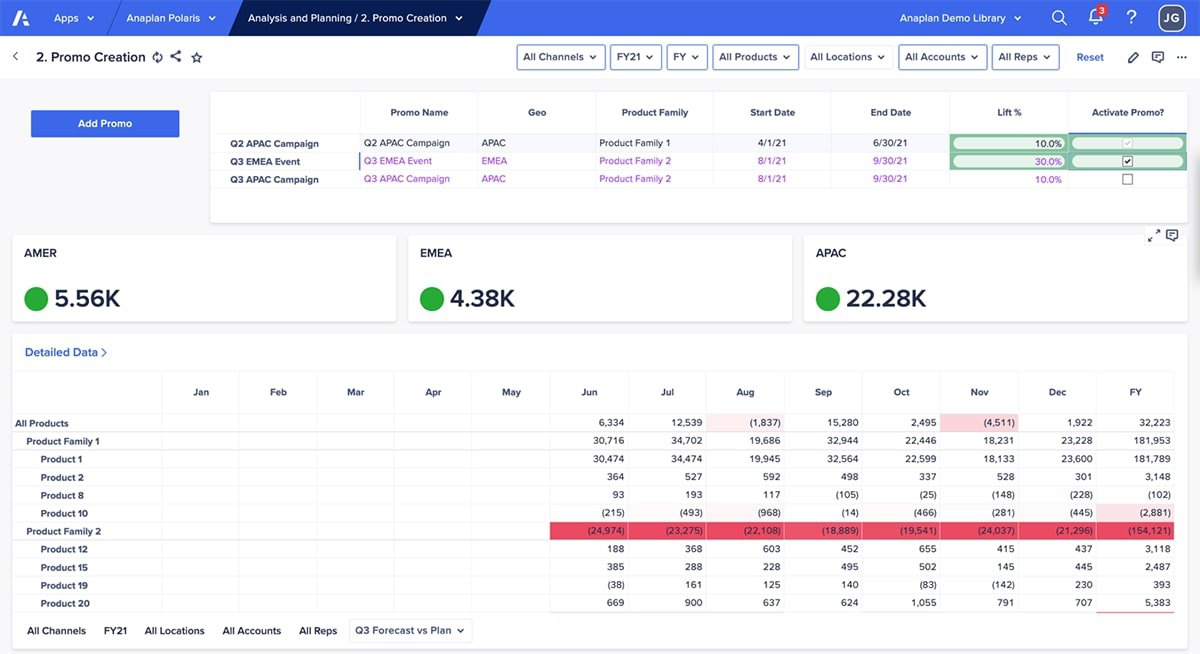Image resolution: width=1200 pixels, height=654 pixels.
Task: Open the help question mark icon
Action: pos(1131,18)
